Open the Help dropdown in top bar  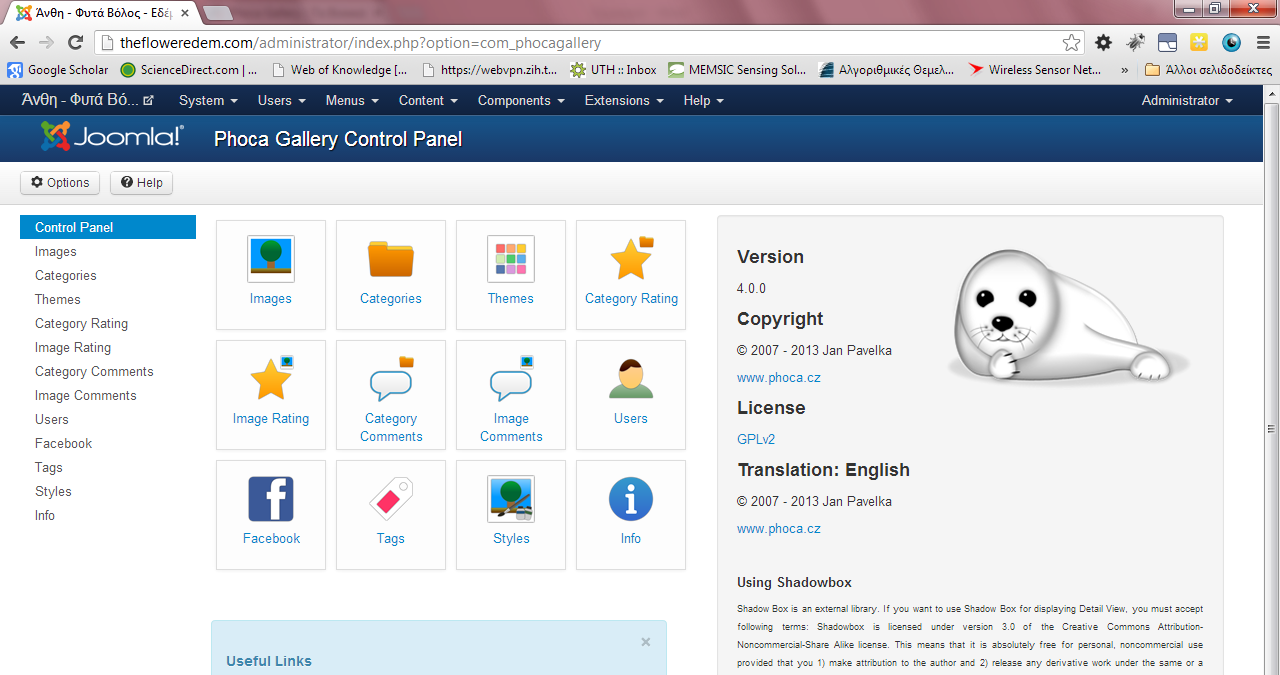click(x=703, y=100)
